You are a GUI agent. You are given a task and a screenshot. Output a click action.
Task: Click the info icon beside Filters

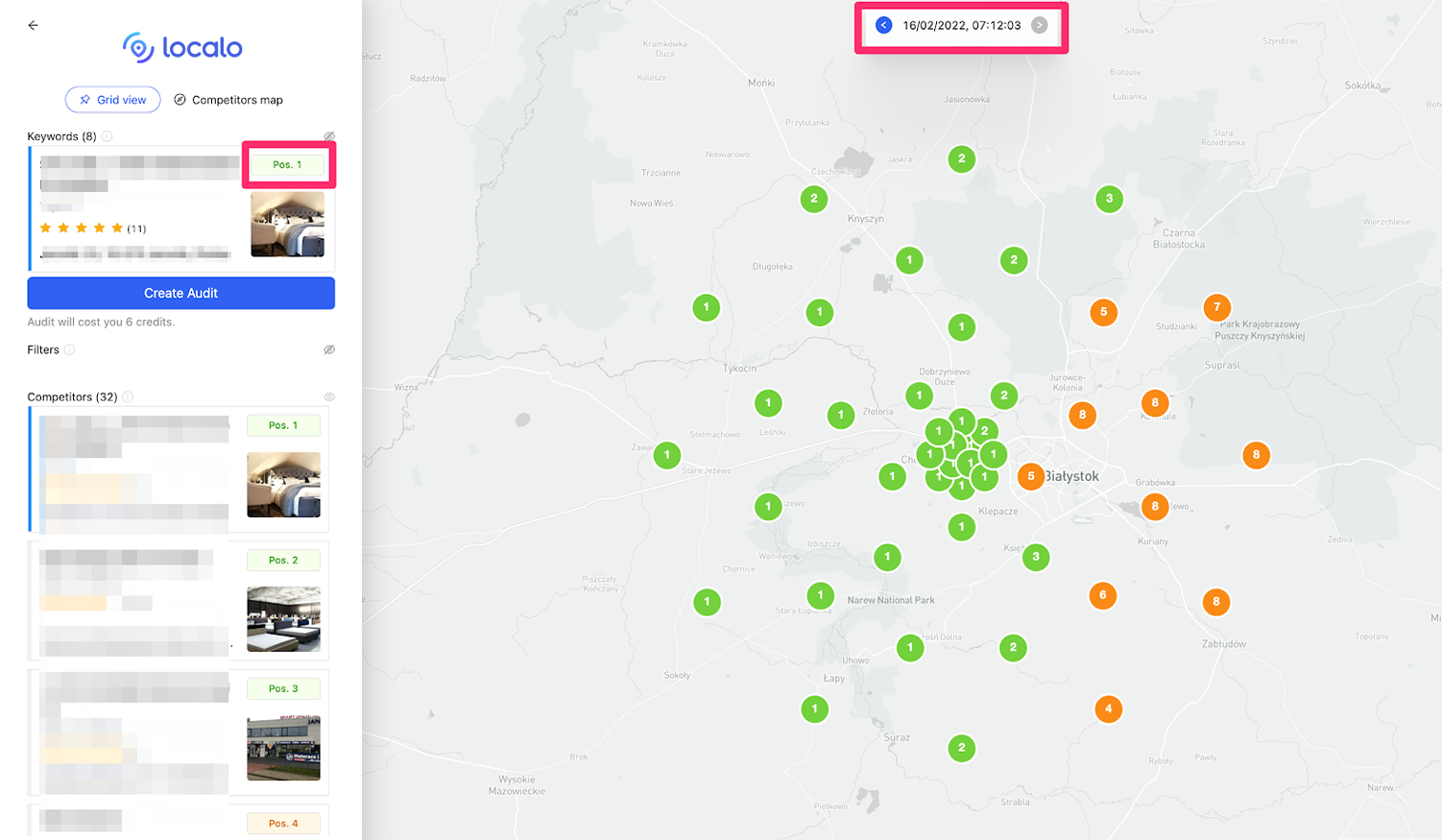coord(69,349)
